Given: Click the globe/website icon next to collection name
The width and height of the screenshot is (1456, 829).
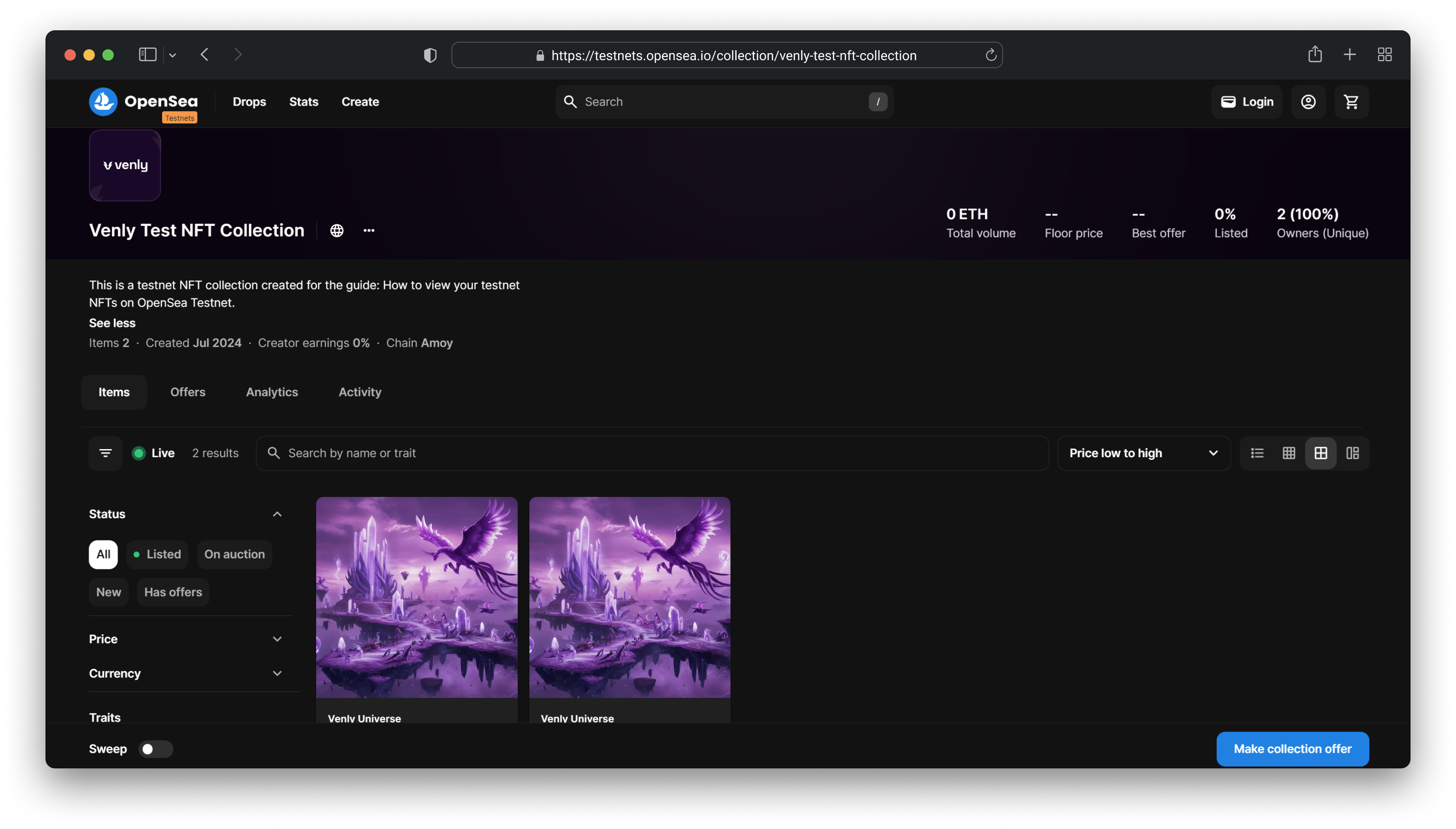Looking at the screenshot, I should coord(337,230).
